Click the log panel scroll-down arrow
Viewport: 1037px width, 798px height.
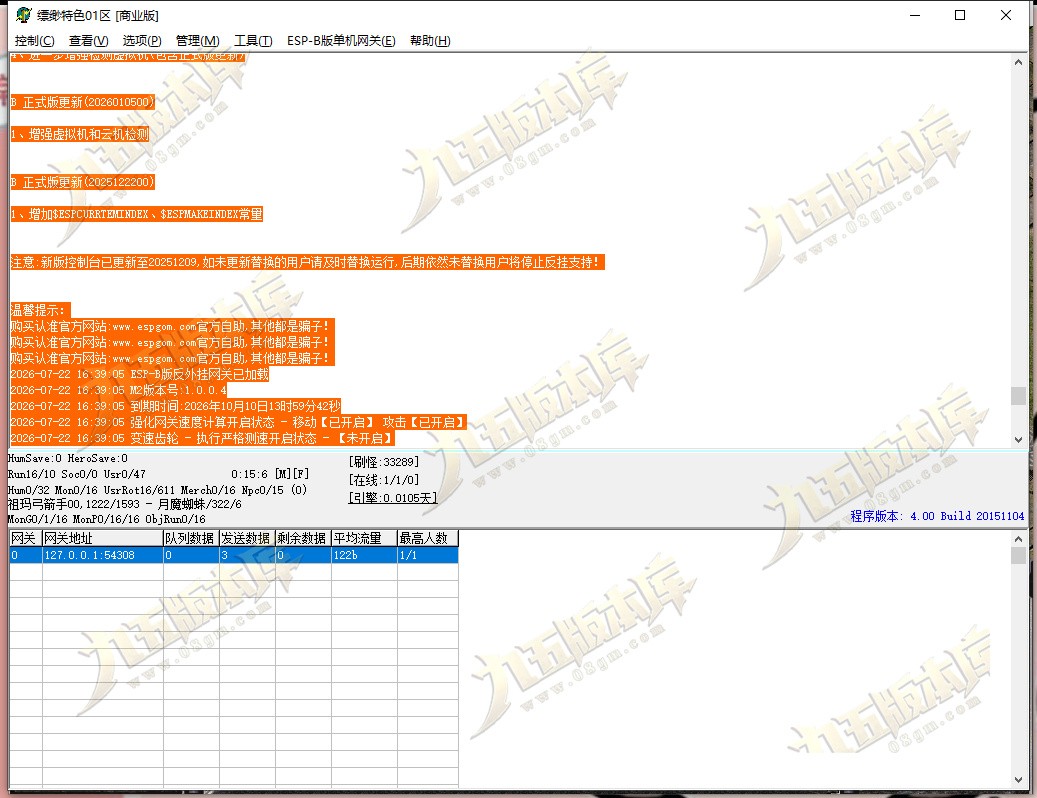[1018, 440]
